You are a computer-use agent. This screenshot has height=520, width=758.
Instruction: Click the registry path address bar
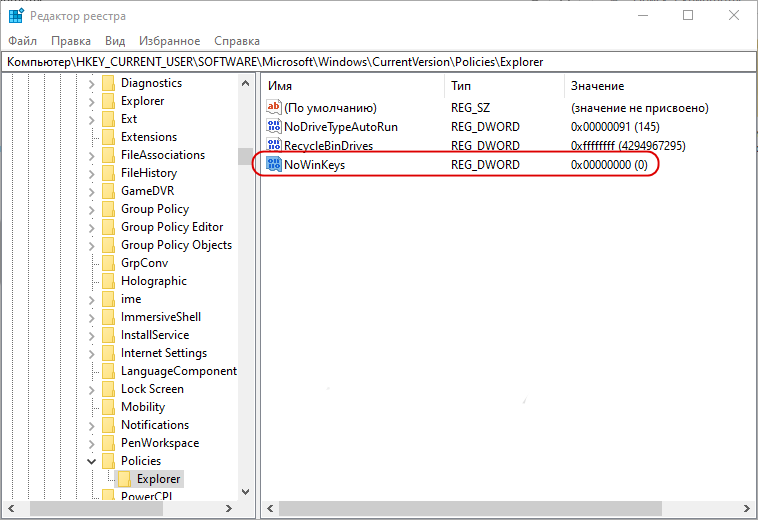pos(379,62)
